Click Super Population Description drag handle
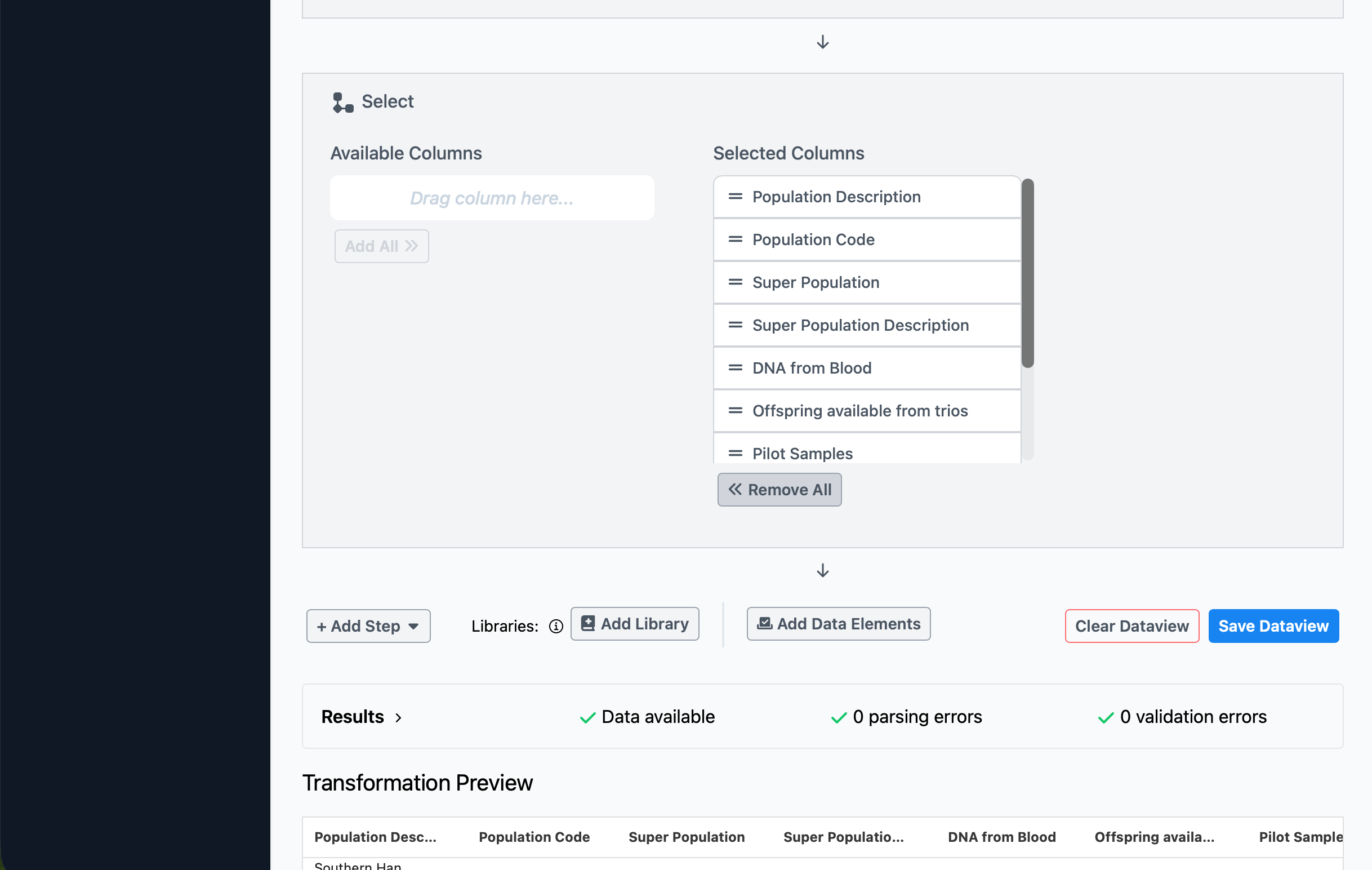 coord(735,325)
